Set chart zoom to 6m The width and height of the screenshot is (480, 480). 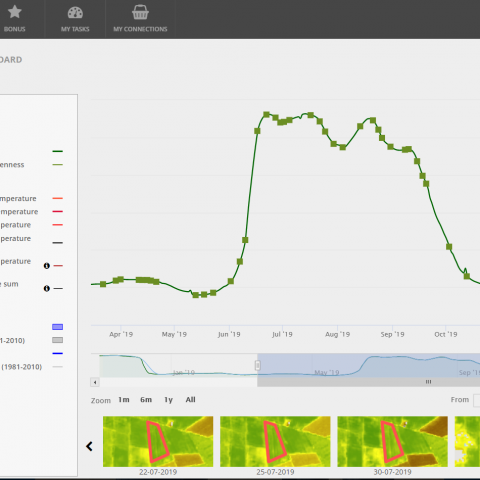(x=146, y=400)
